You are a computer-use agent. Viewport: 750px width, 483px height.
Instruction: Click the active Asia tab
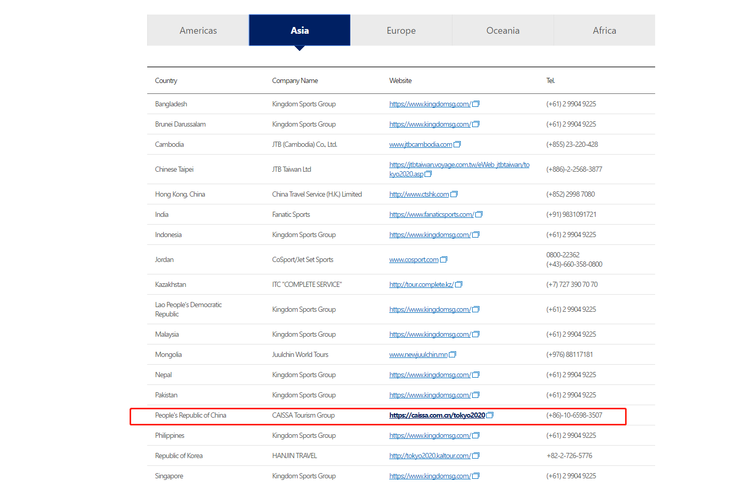[x=299, y=30]
